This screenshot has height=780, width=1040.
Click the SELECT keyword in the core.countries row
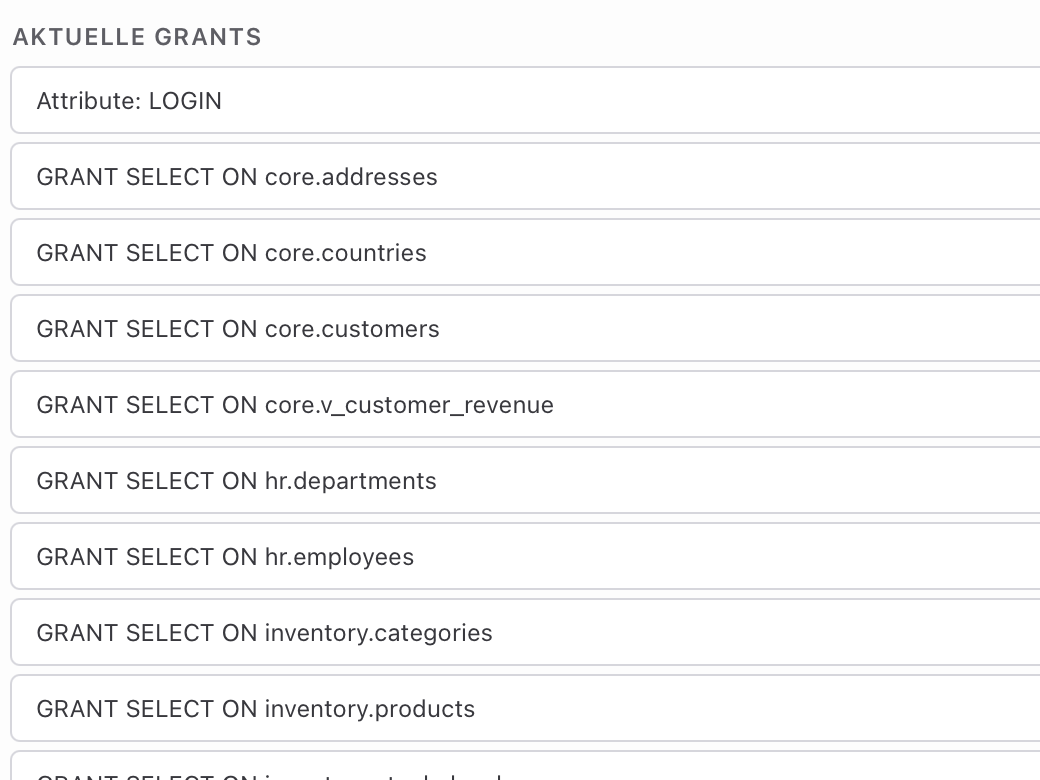pos(170,253)
